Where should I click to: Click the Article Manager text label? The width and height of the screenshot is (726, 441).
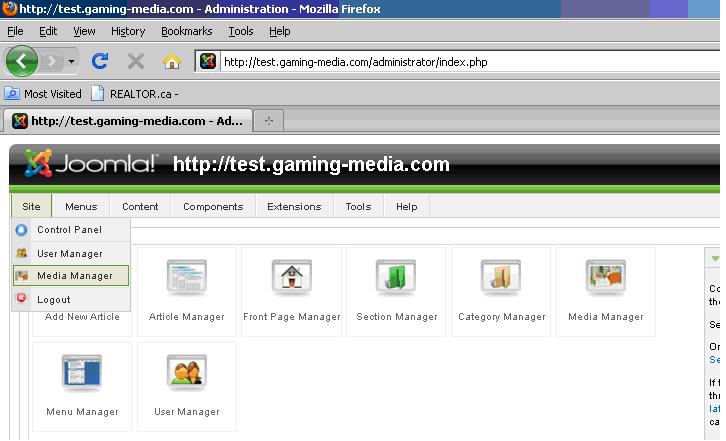(x=187, y=317)
